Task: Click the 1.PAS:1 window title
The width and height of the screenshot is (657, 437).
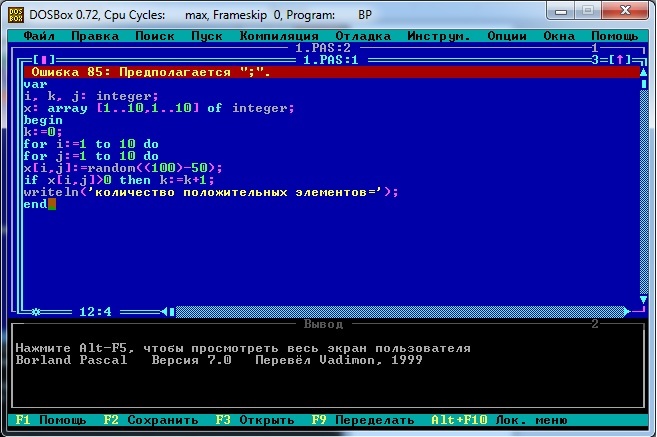Action: coord(331,60)
